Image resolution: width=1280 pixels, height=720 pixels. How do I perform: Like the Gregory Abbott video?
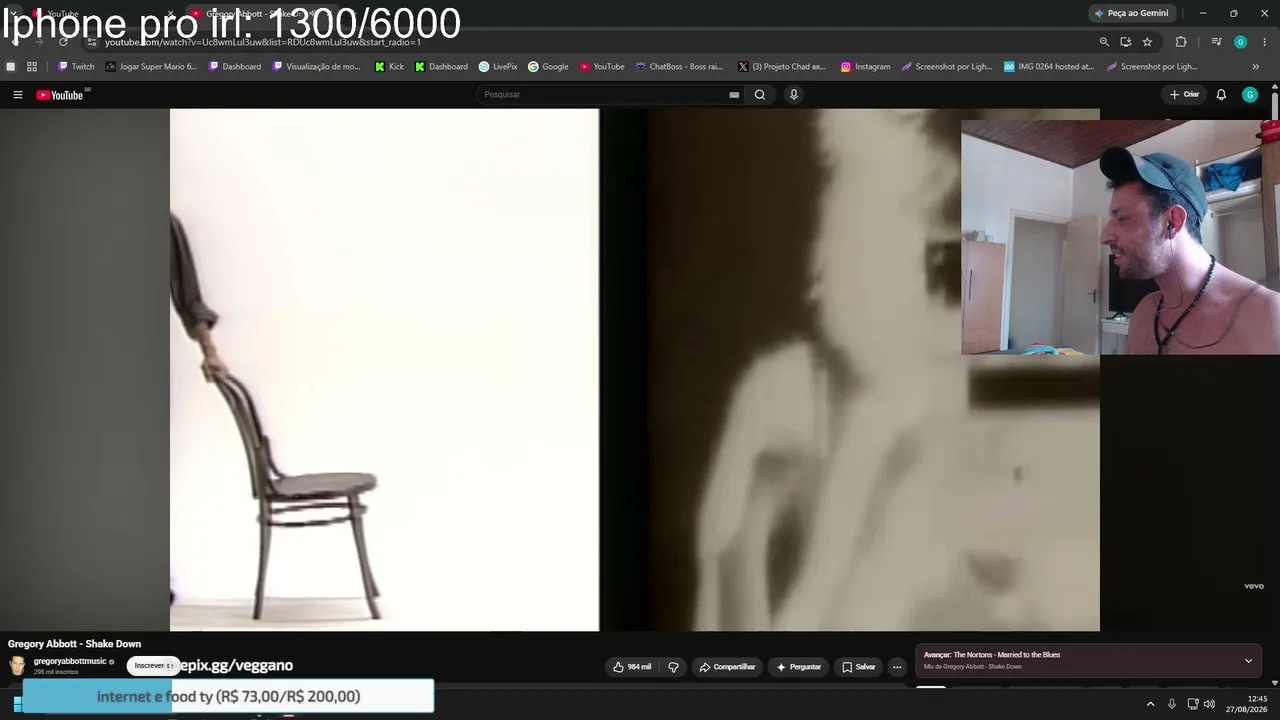(632, 667)
